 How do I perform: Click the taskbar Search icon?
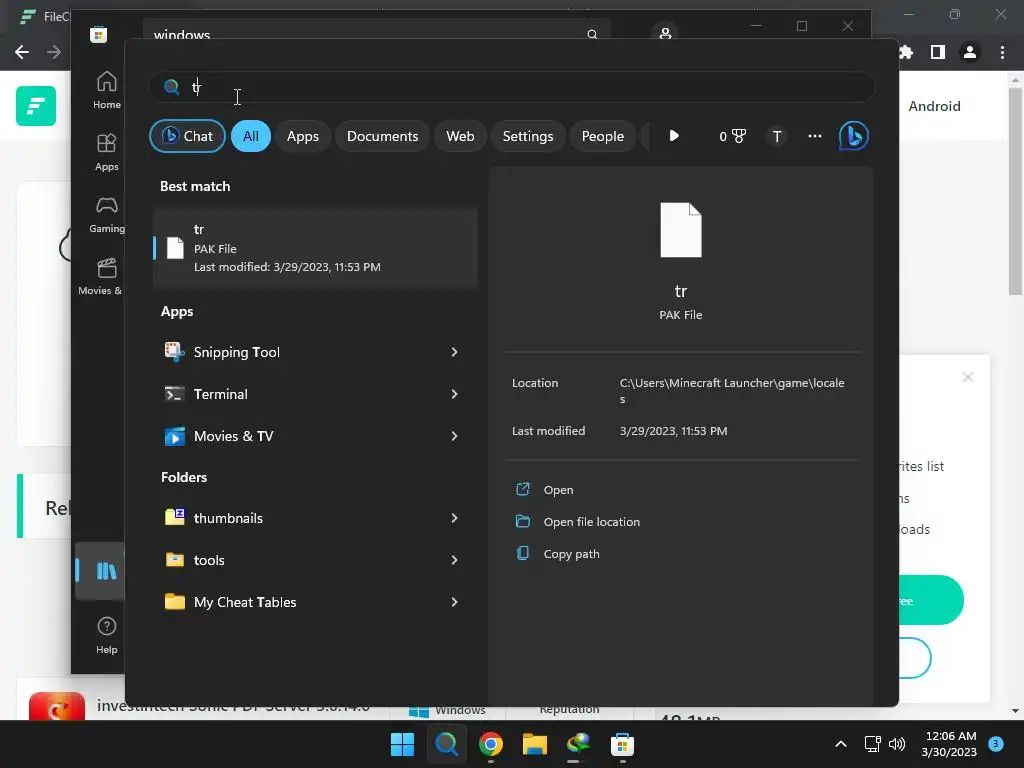point(447,744)
